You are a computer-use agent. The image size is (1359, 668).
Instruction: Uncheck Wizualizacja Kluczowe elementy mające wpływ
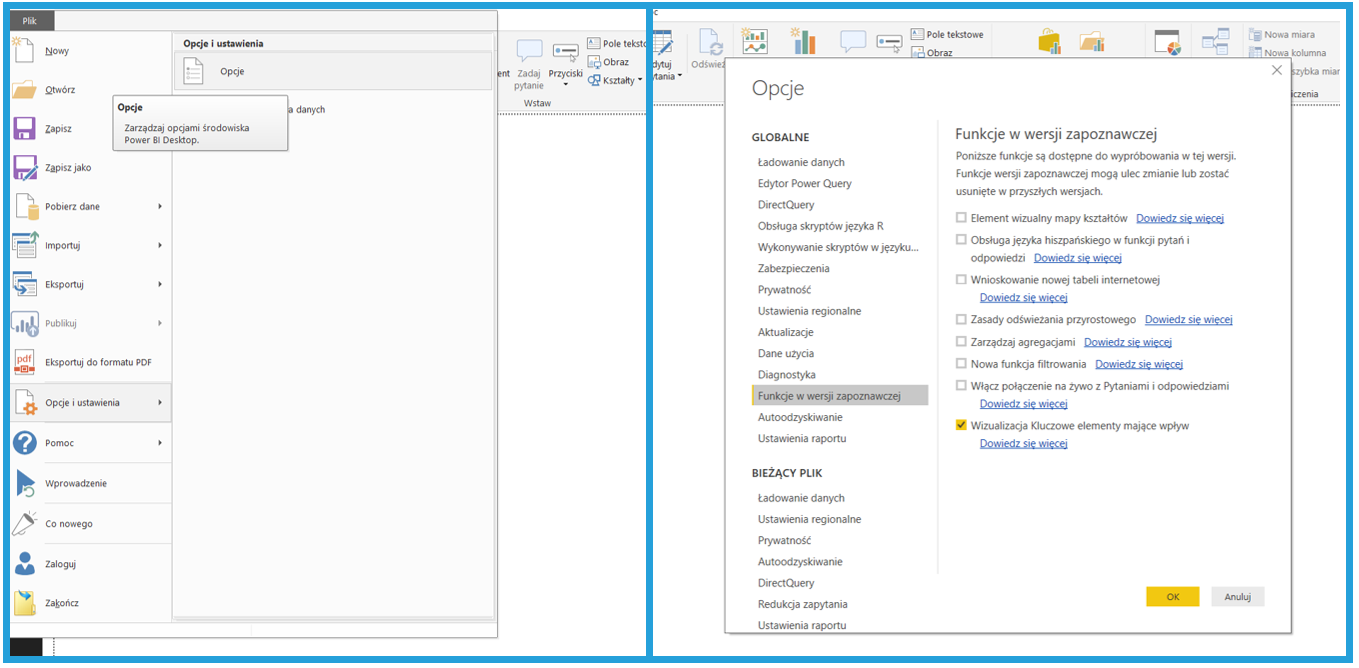(961, 426)
